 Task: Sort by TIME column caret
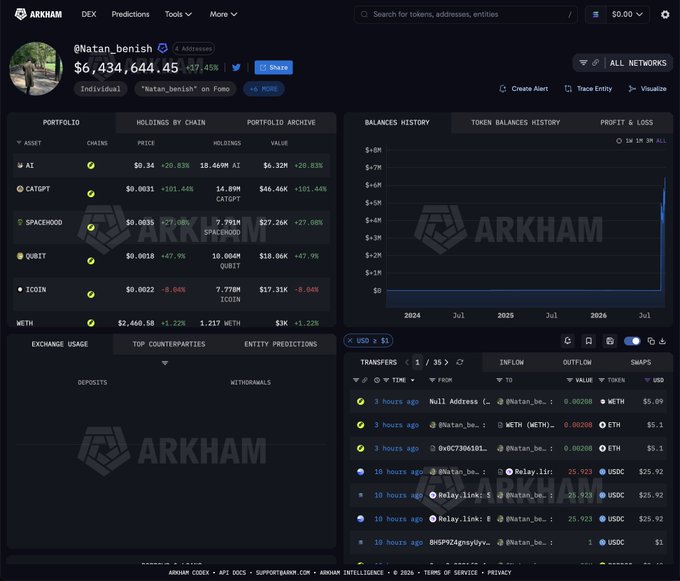pyautogui.click(x=412, y=380)
